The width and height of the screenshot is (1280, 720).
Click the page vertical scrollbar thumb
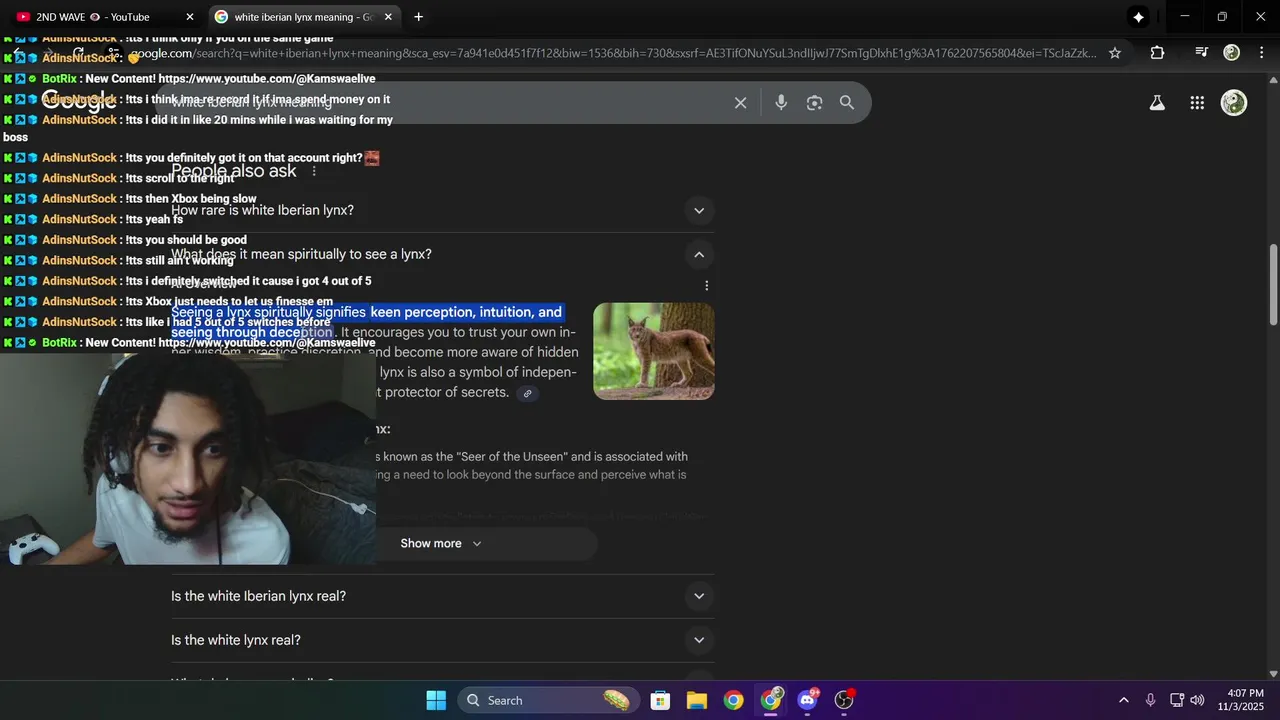1273,284
